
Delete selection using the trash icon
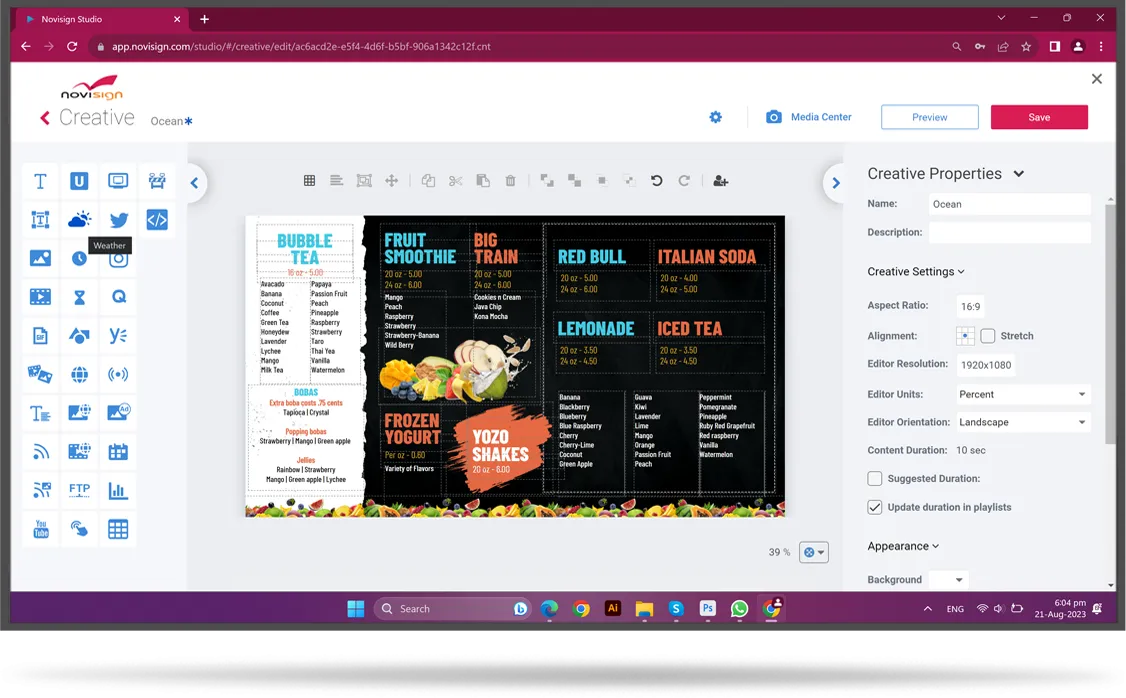pos(510,180)
